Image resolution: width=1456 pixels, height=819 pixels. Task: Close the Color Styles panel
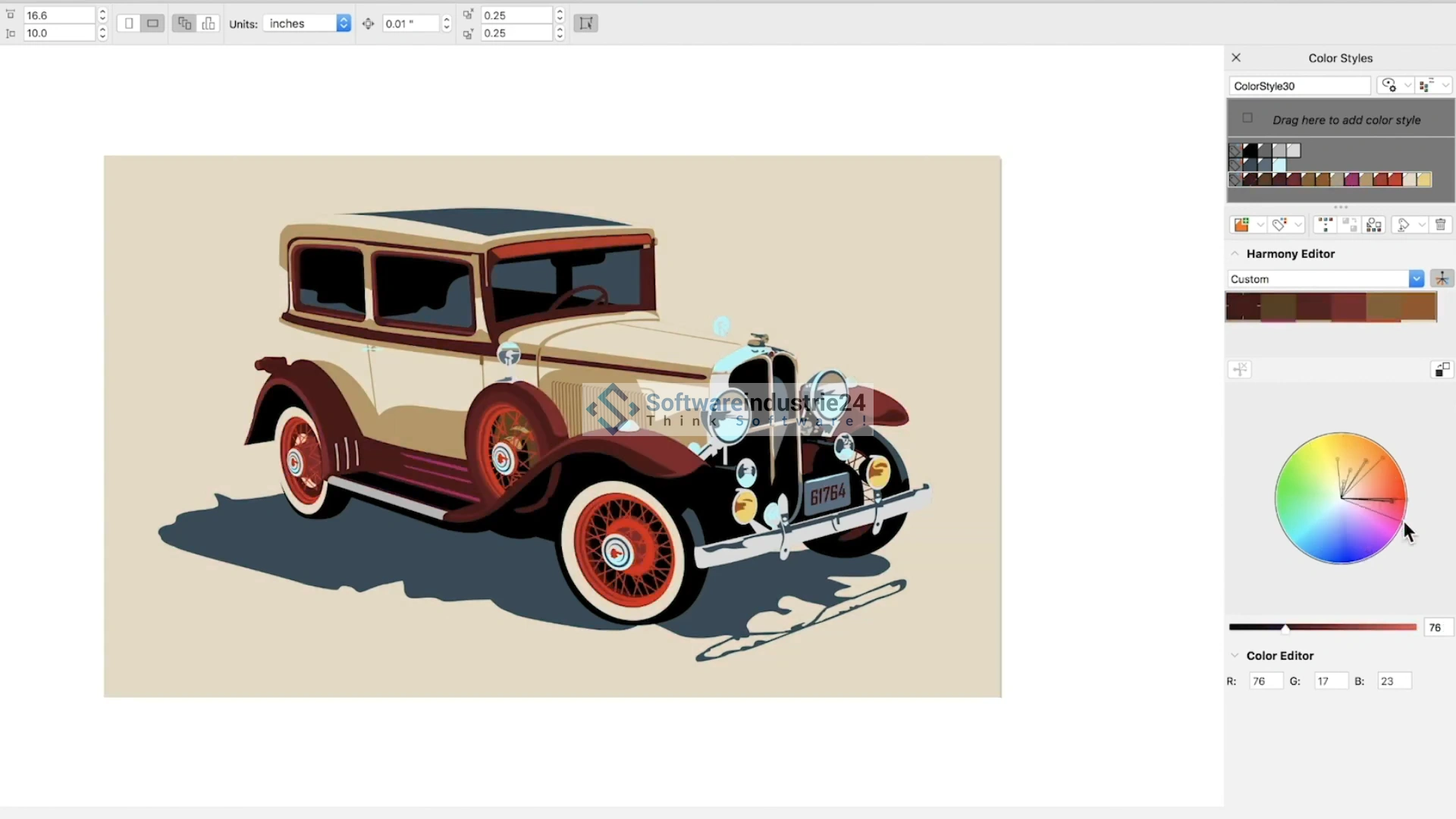(x=1236, y=58)
